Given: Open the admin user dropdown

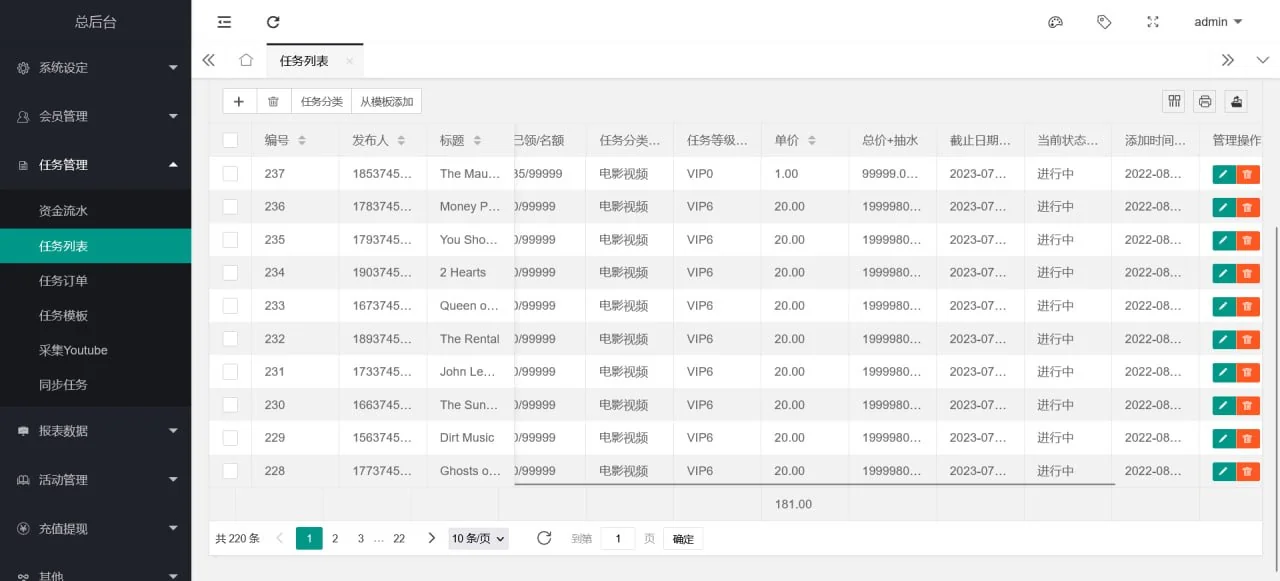Looking at the screenshot, I should tap(1218, 22).
